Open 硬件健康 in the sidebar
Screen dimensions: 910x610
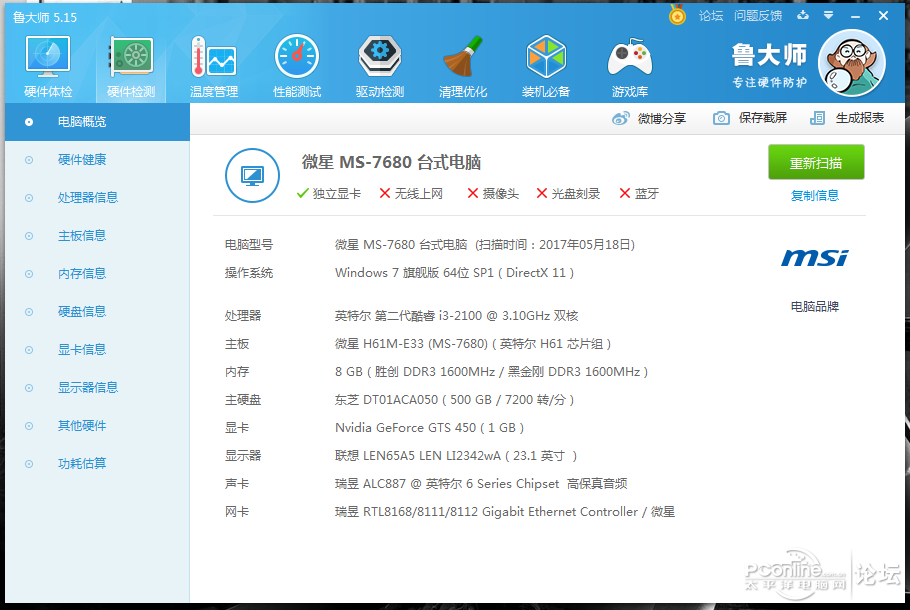[x=98, y=160]
